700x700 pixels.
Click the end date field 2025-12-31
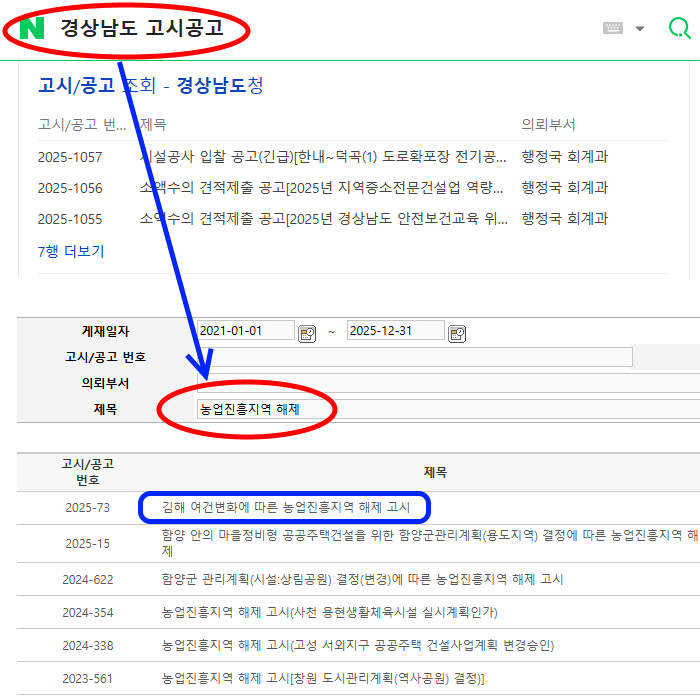tap(393, 331)
